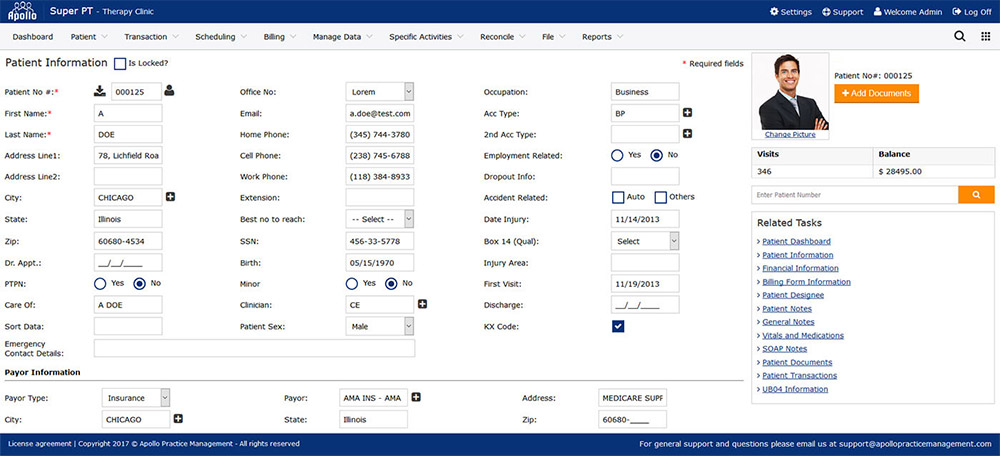
Task: Open the Patient Sex dropdown
Action: point(380,326)
